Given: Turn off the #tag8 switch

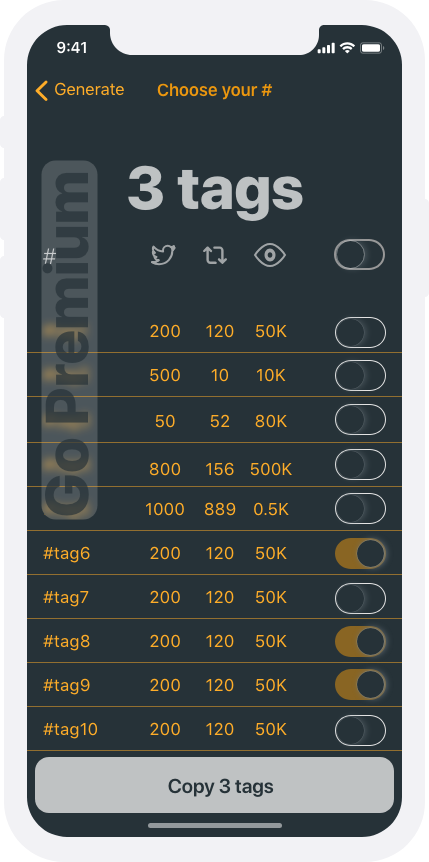Looking at the screenshot, I should 360,642.
